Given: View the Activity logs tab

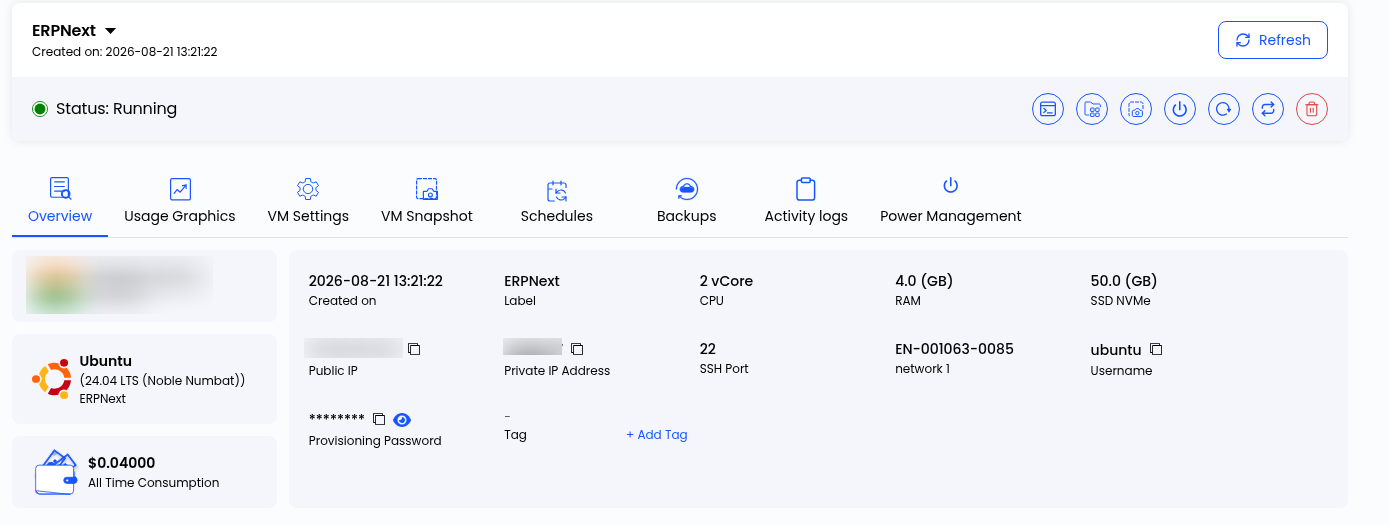Looking at the screenshot, I should (x=806, y=201).
